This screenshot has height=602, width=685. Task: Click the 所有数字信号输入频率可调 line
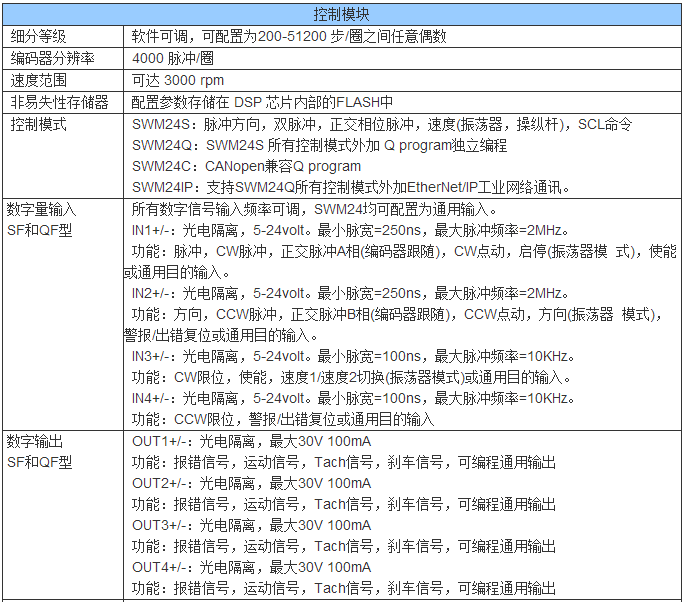pyautogui.click(x=315, y=209)
